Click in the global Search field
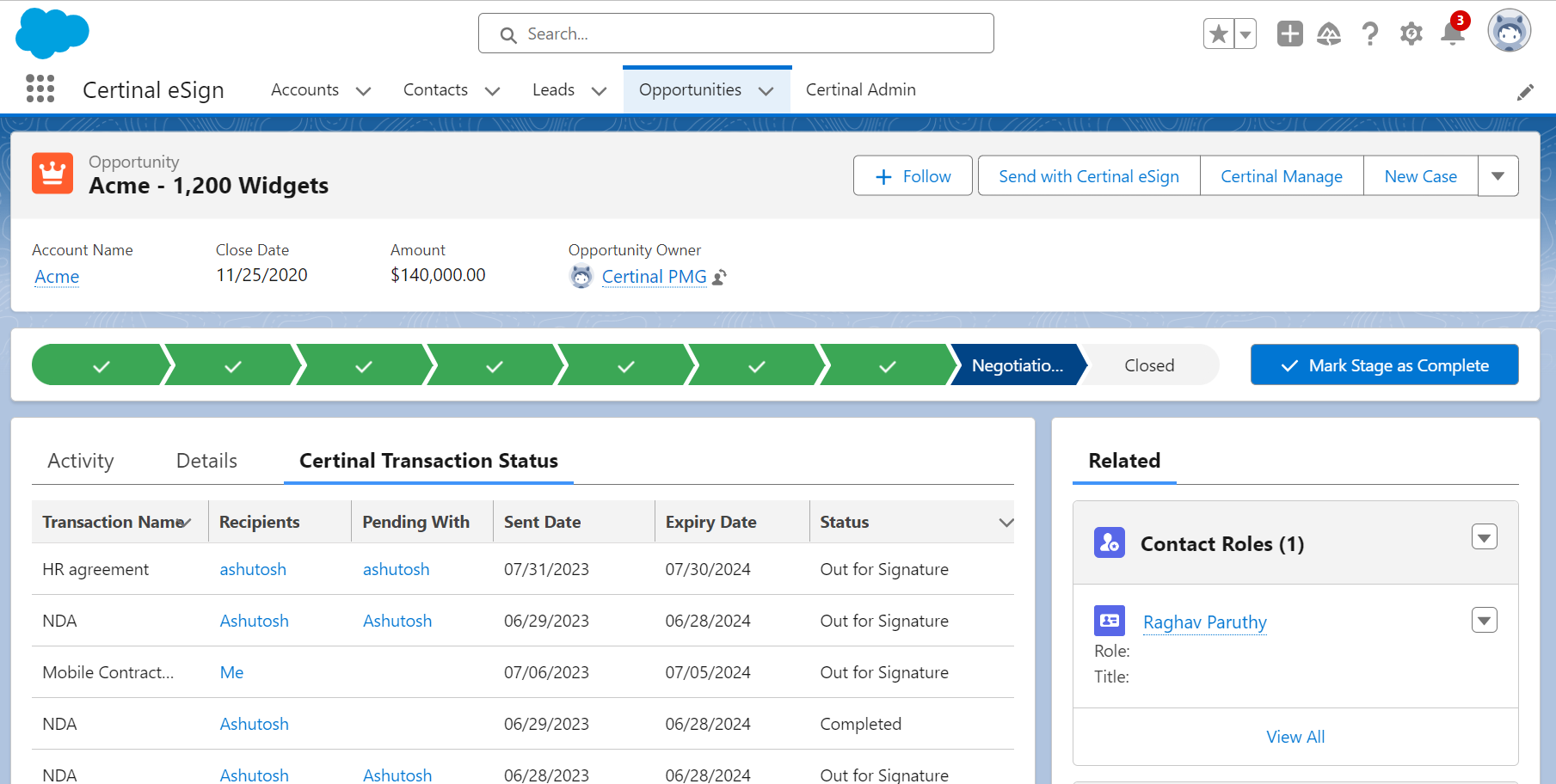The width and height of the screenshot is (1556, 784). (x=736, y=34)
